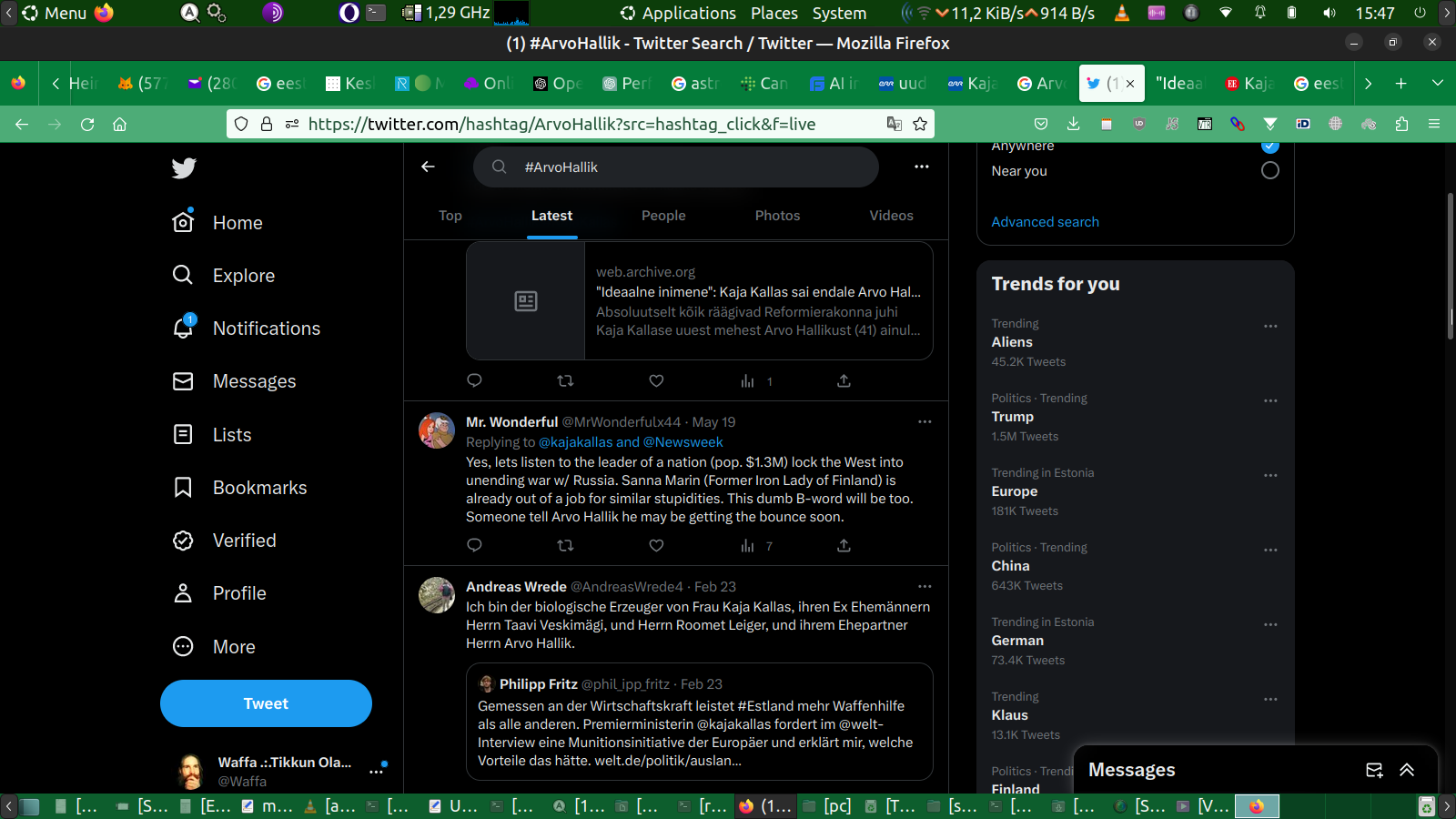The image size is (1456, 819).
Task: Open the @Newsweek mention link
Action: (x=682, y=442)
